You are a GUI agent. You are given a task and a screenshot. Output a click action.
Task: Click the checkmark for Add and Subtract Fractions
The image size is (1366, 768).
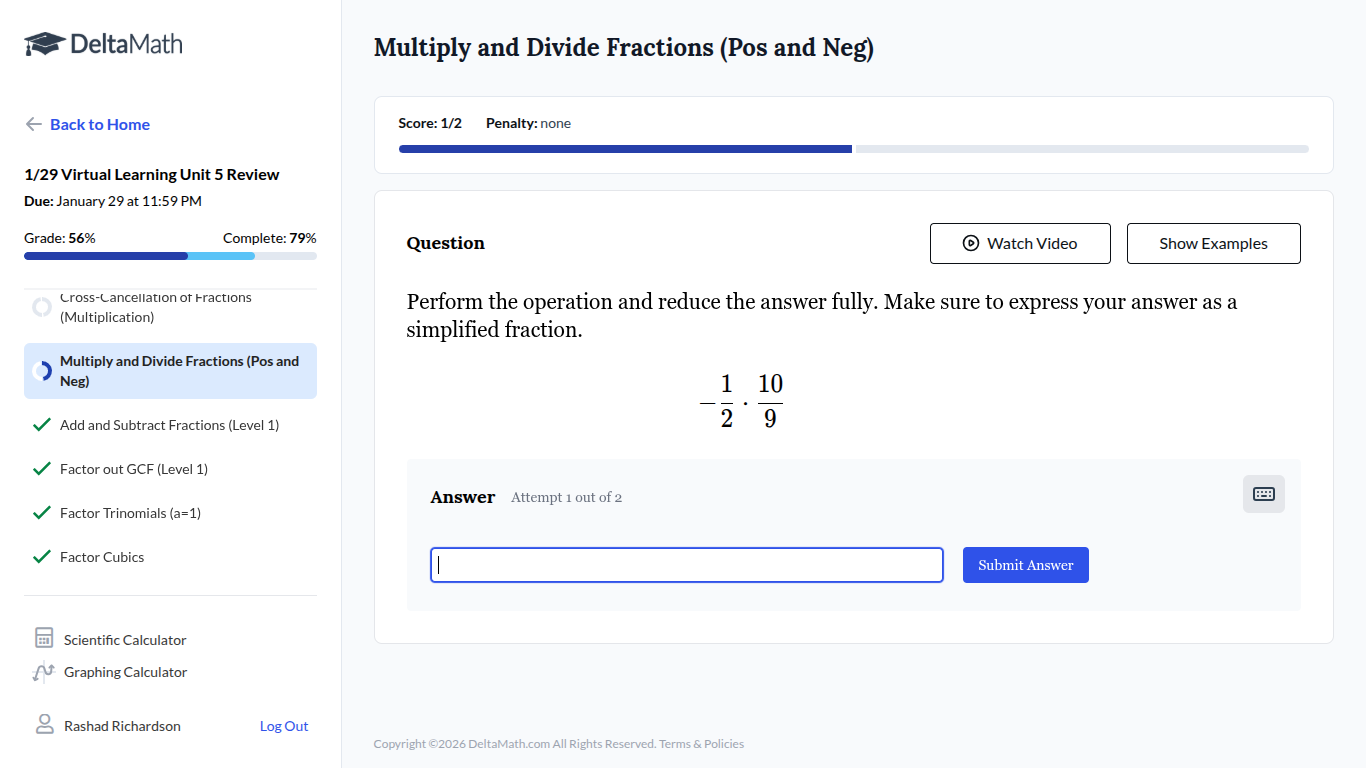pos(41,424)
